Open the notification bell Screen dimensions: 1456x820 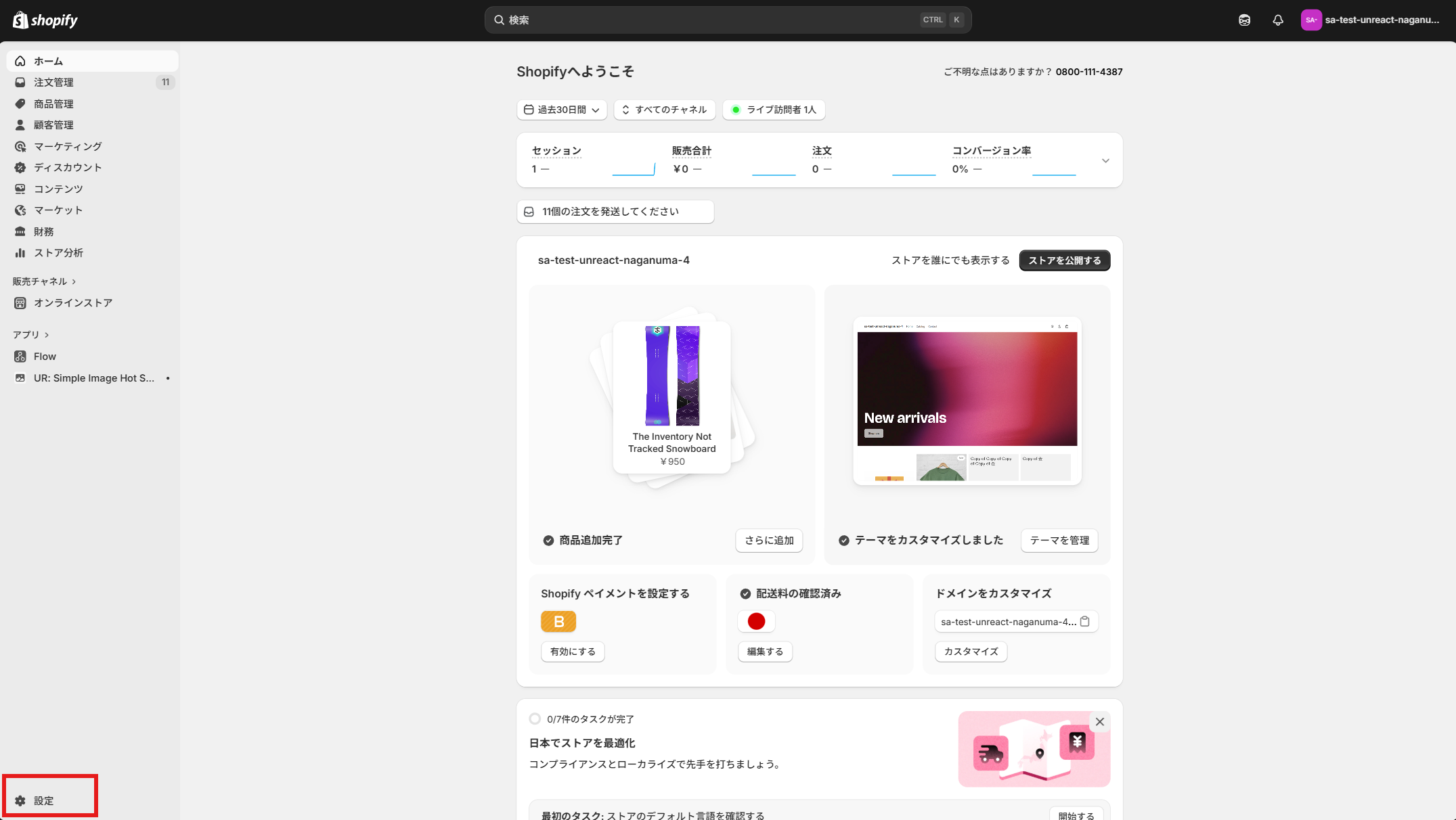[x=1277, y=20]
